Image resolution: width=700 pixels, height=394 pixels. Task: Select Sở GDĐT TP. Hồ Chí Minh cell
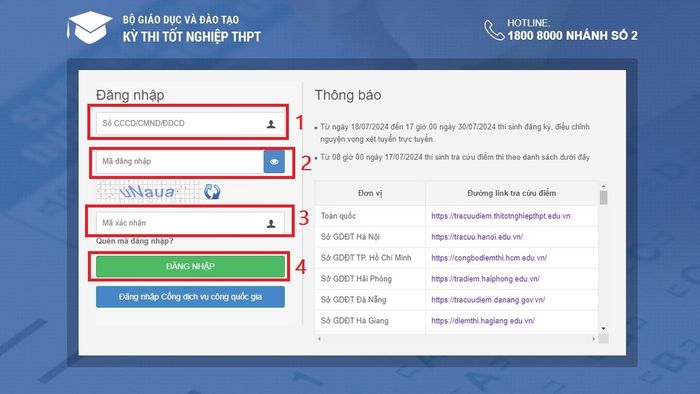370,258
